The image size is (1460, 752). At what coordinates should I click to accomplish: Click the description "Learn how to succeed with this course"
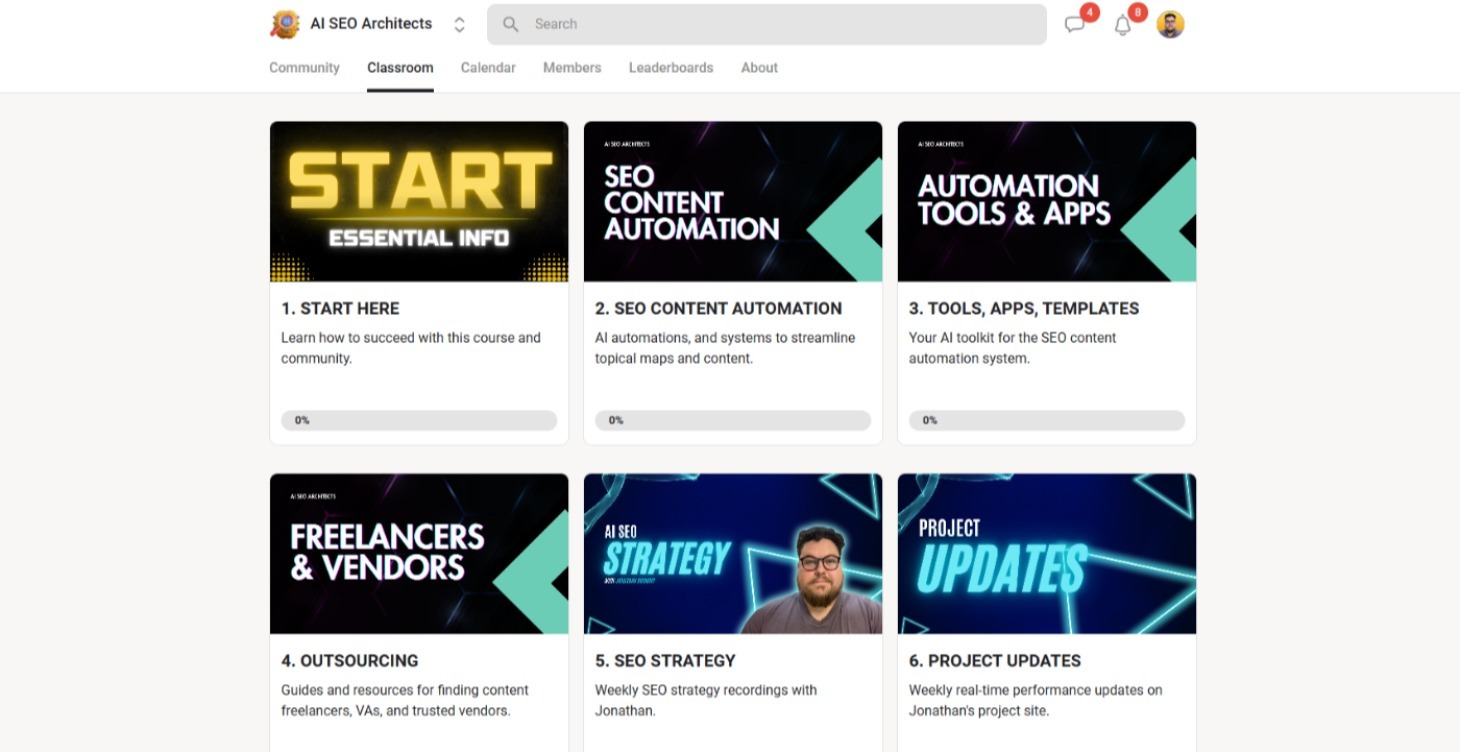[x=411, y=348]
